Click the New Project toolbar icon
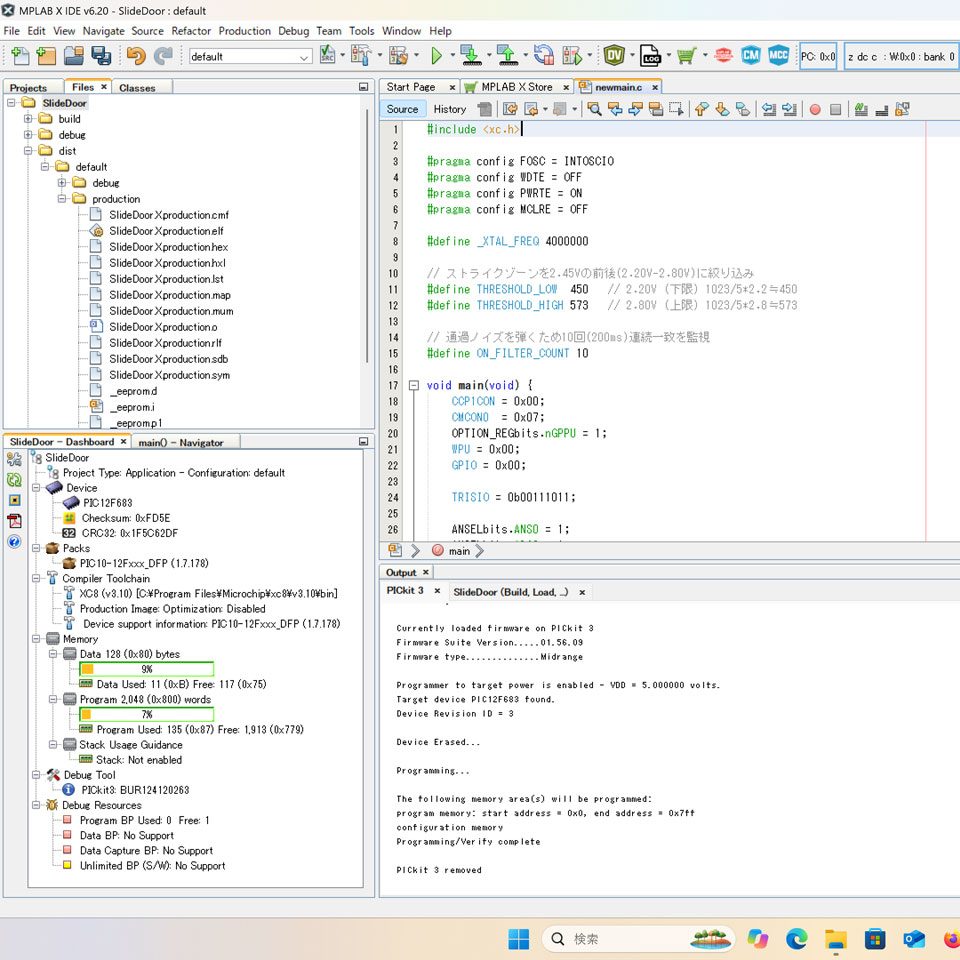 coord(46,56)
